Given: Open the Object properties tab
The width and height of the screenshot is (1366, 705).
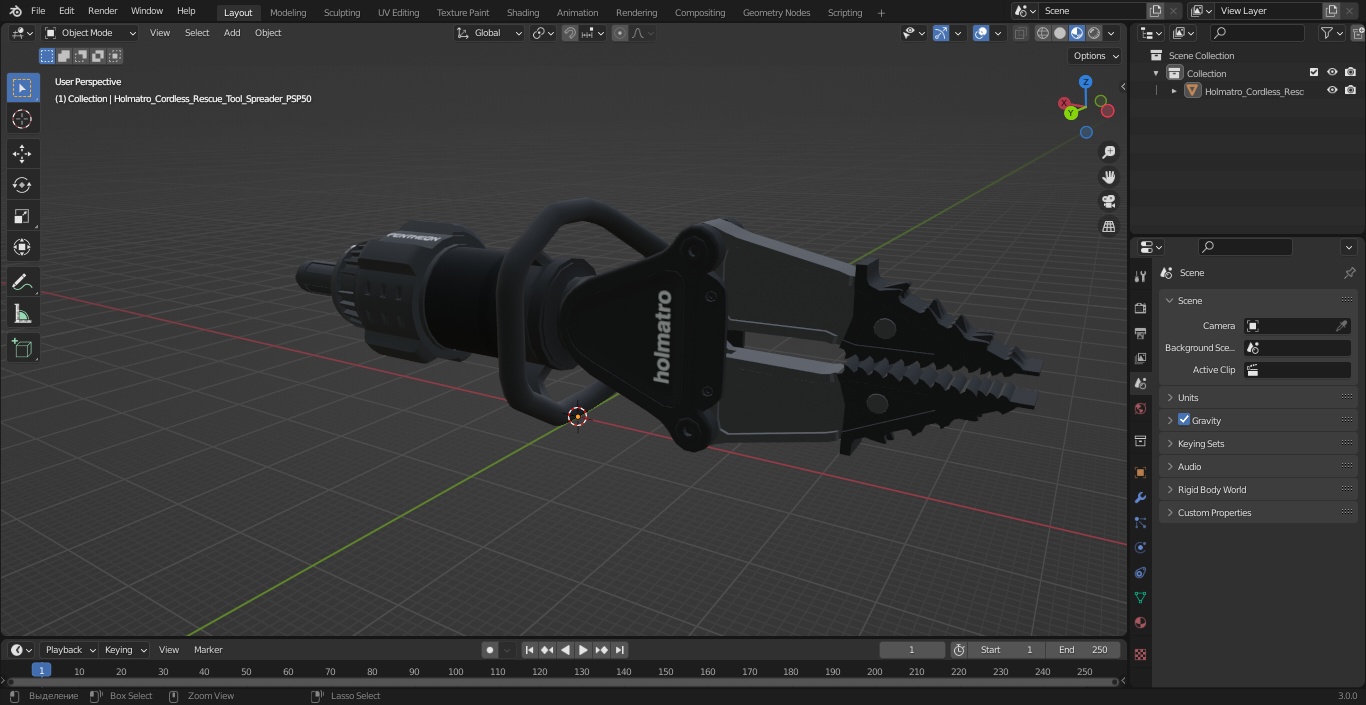Looking at the screenshot, I should point(1140,472).
